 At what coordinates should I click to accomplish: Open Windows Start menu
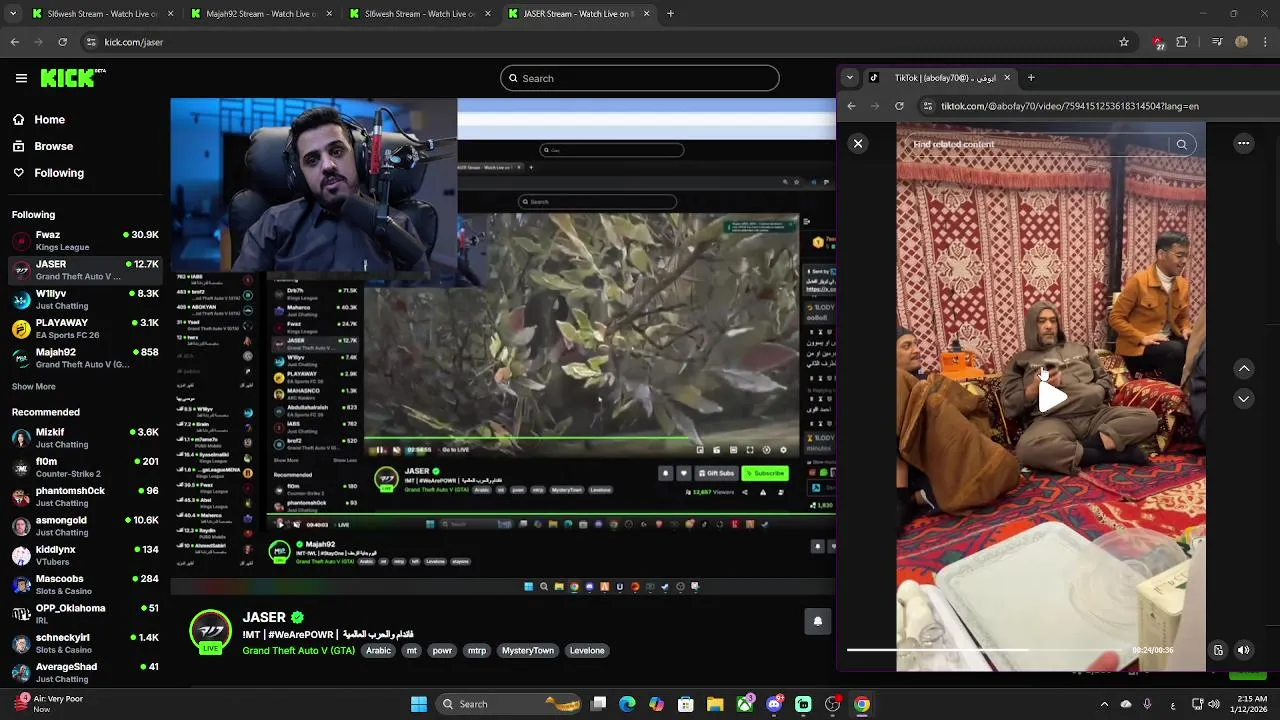(x=419, y=704)
